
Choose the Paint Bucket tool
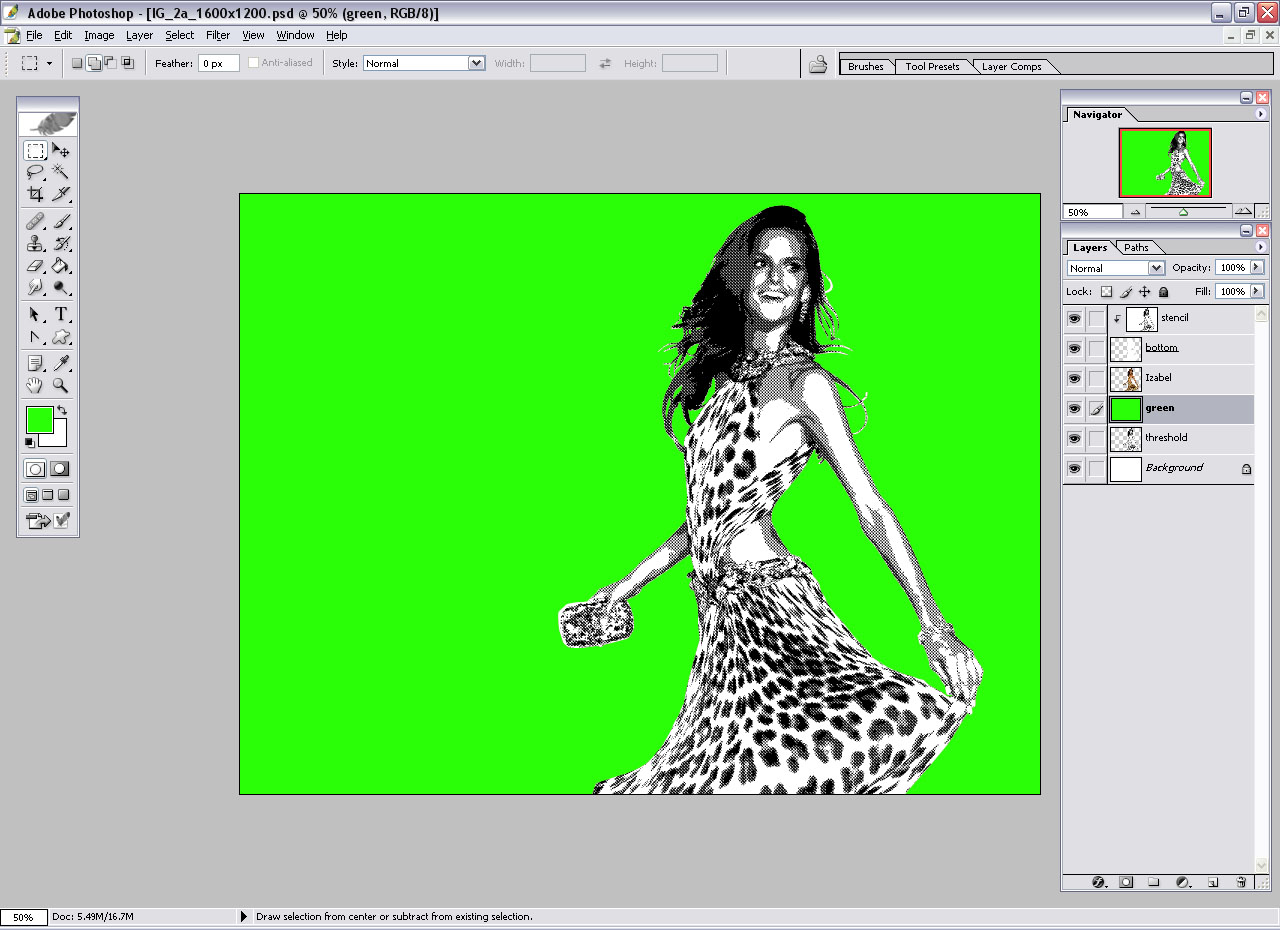coord(61,266)
